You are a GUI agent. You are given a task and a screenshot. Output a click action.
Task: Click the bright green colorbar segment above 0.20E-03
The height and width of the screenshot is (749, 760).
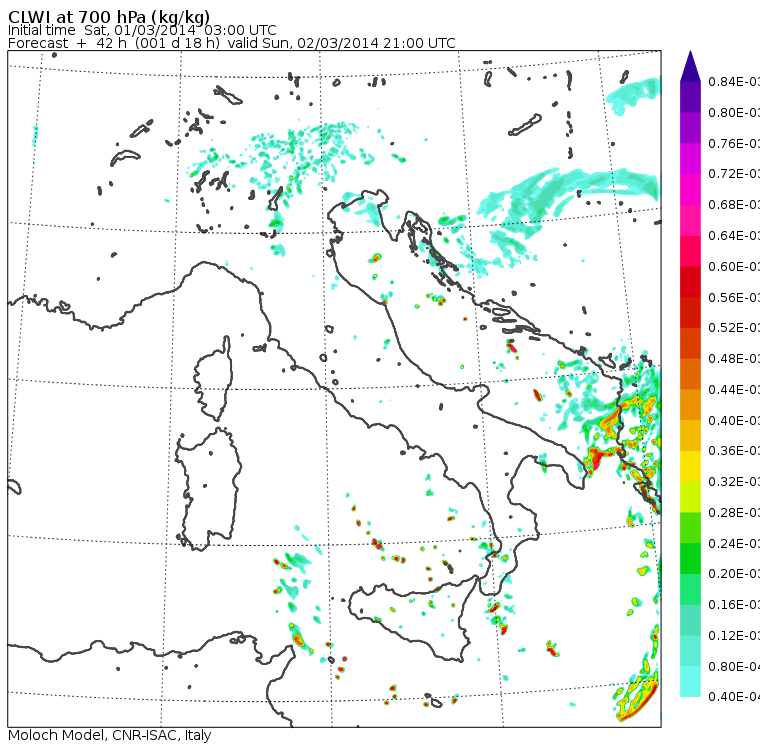tap(690, 558)
